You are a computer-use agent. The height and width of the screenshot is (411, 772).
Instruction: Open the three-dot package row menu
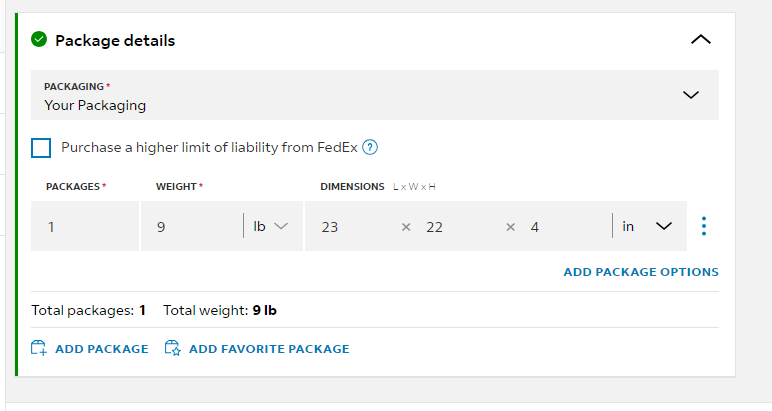tap(704, 226)
